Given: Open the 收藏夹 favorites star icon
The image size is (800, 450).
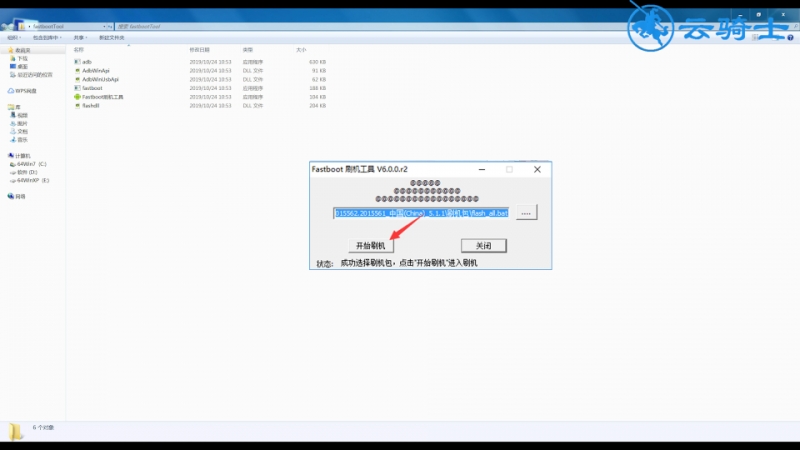Looking at the screenshot, I should pos(11,50).
